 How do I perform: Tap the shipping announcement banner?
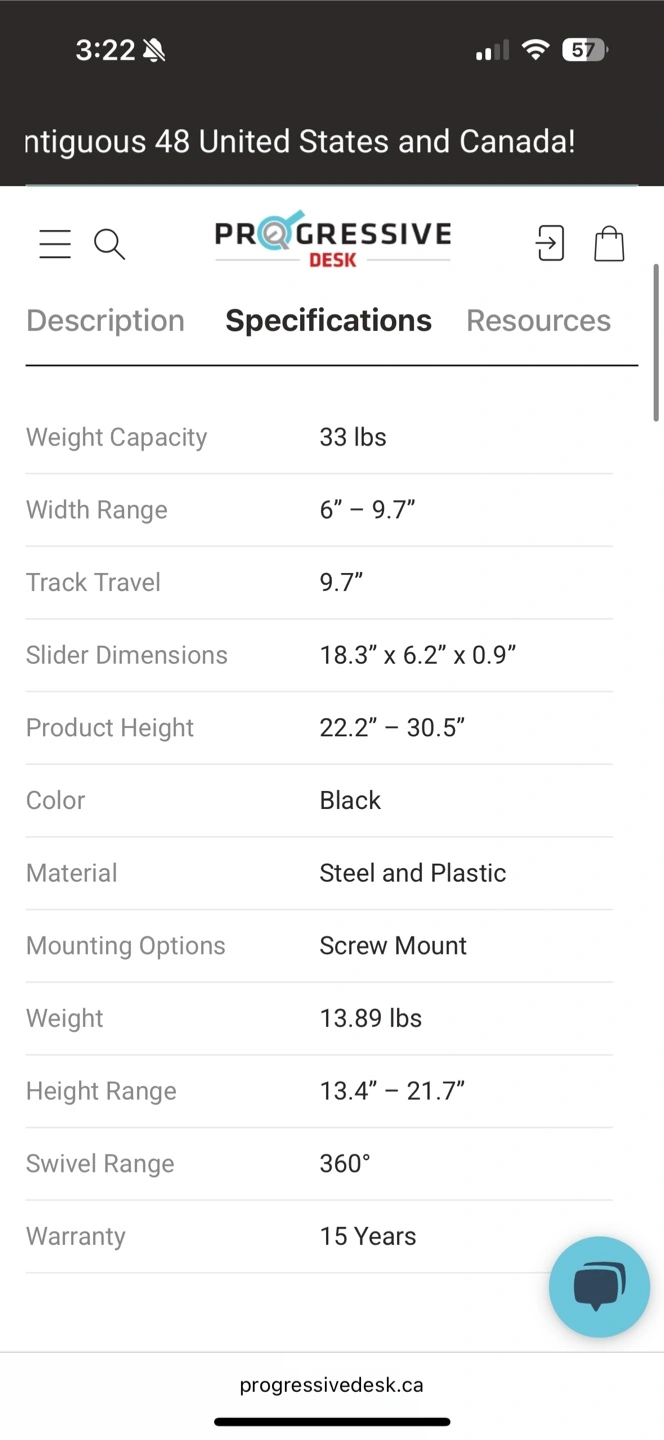pyautogui.click(x=300, y=141)
